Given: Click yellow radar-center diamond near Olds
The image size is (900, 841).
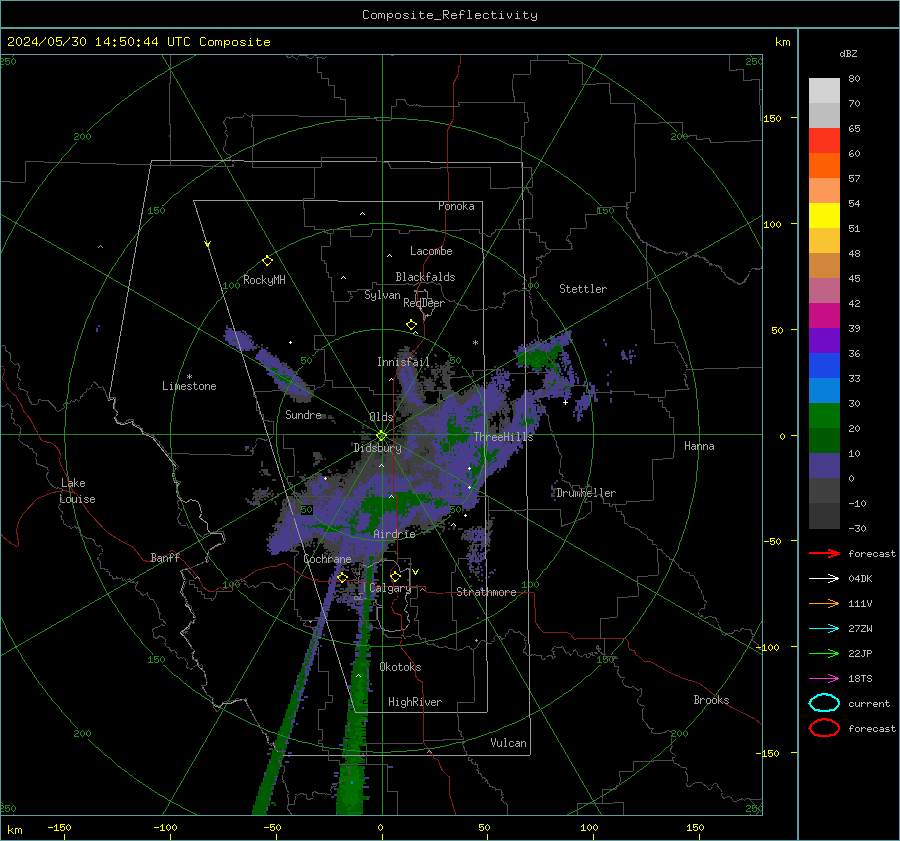Looking at the screenshot, I should (x=381, y=436).
